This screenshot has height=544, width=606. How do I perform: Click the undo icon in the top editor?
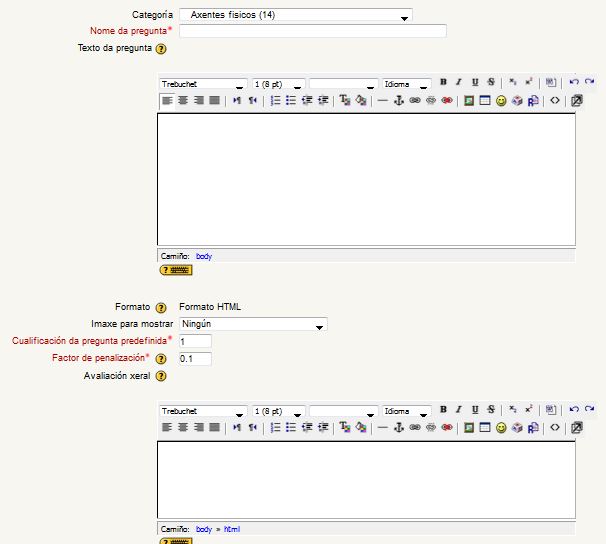coord(574,83)
